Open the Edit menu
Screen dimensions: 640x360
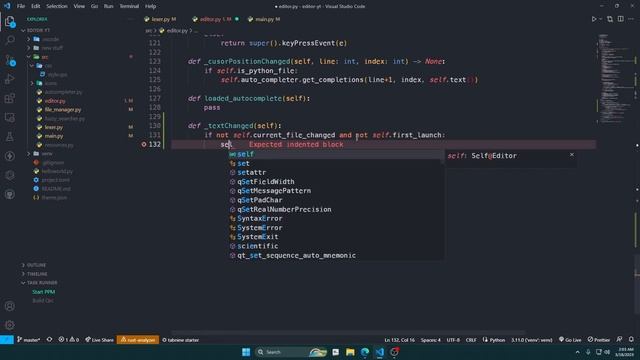tap(36, 6)
